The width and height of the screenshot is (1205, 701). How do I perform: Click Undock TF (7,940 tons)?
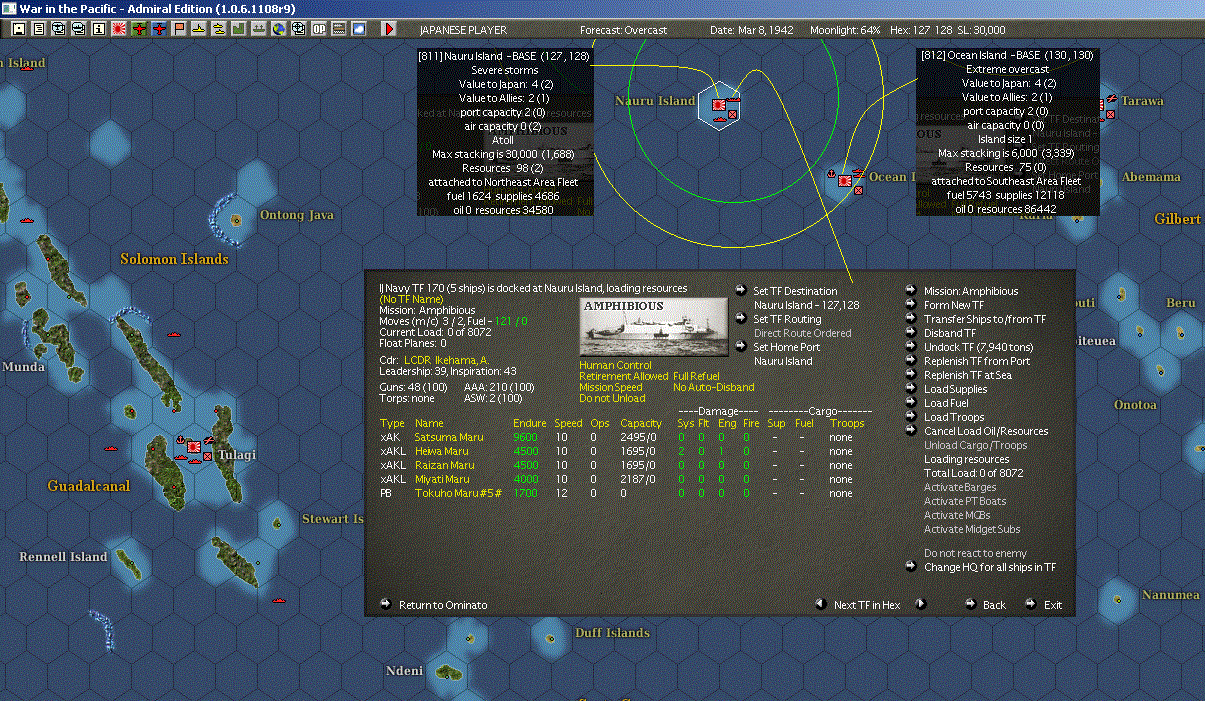978,347
